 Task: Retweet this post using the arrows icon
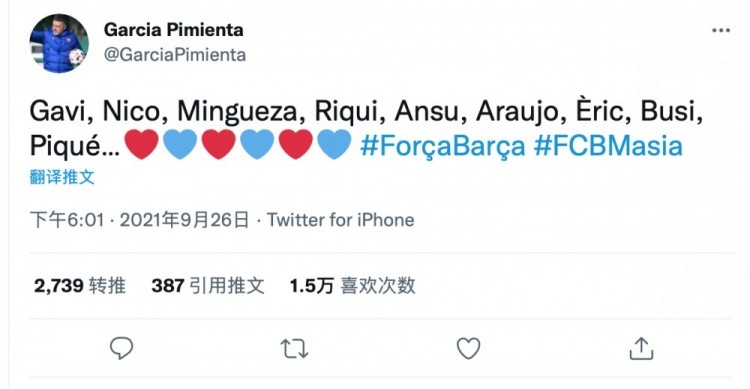click(x=294, y=348)
